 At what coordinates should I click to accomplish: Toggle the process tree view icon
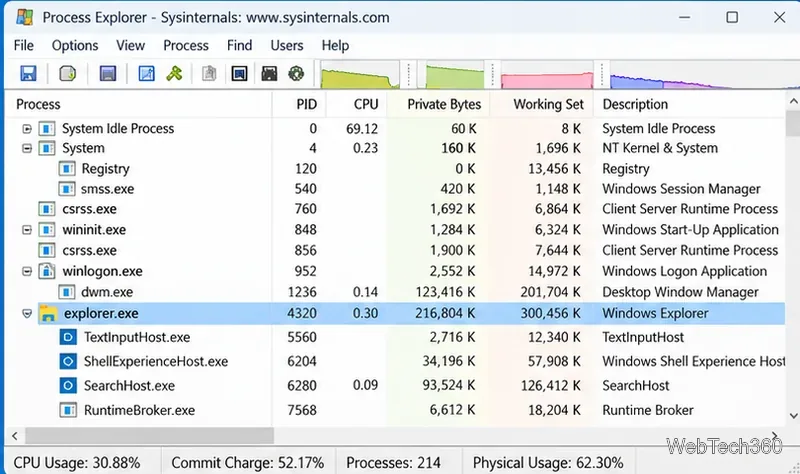[x=146, y=73]
